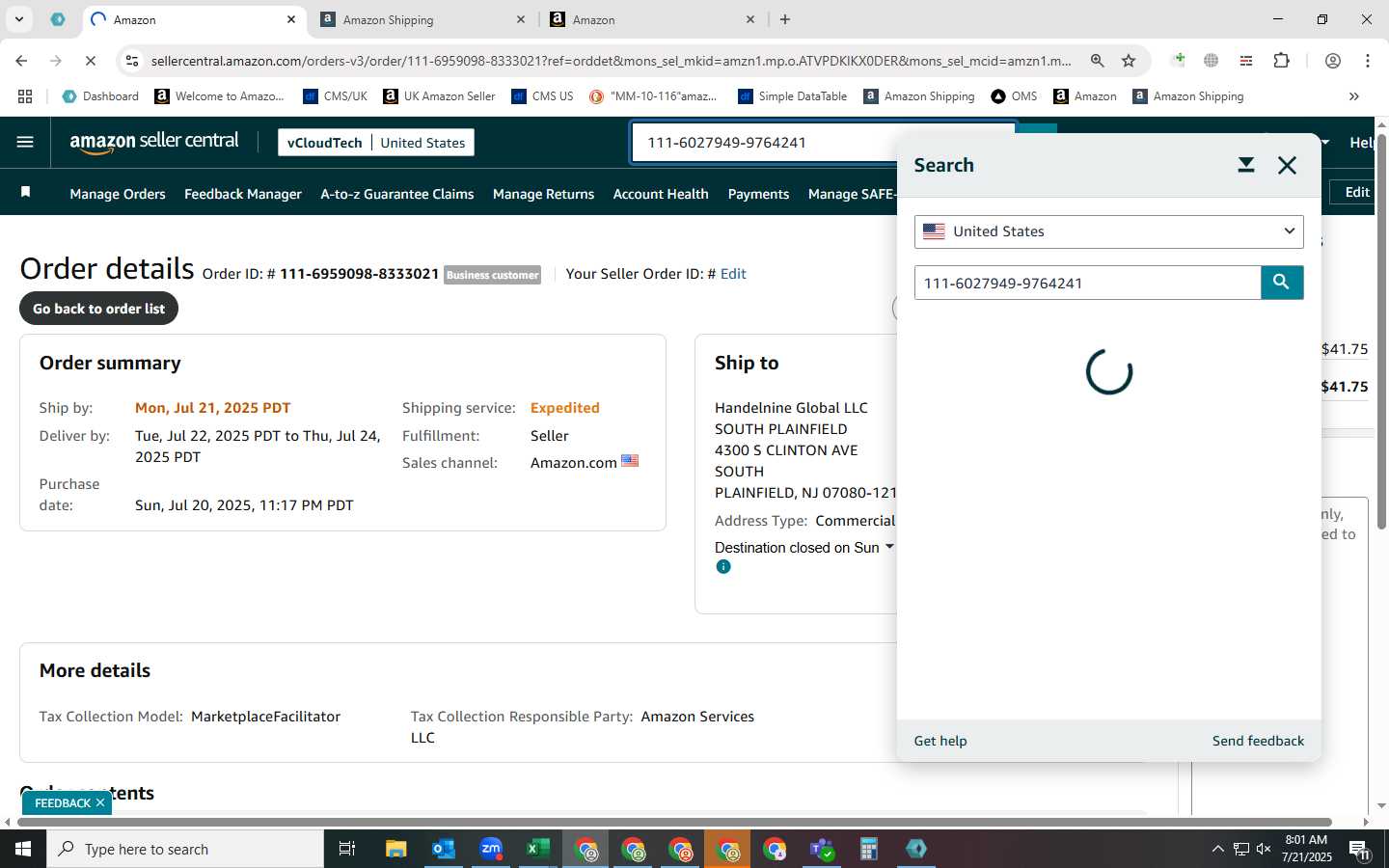Click the info icon below Destination closed
The image size is (1389, 868).
[x=723, y=567]
